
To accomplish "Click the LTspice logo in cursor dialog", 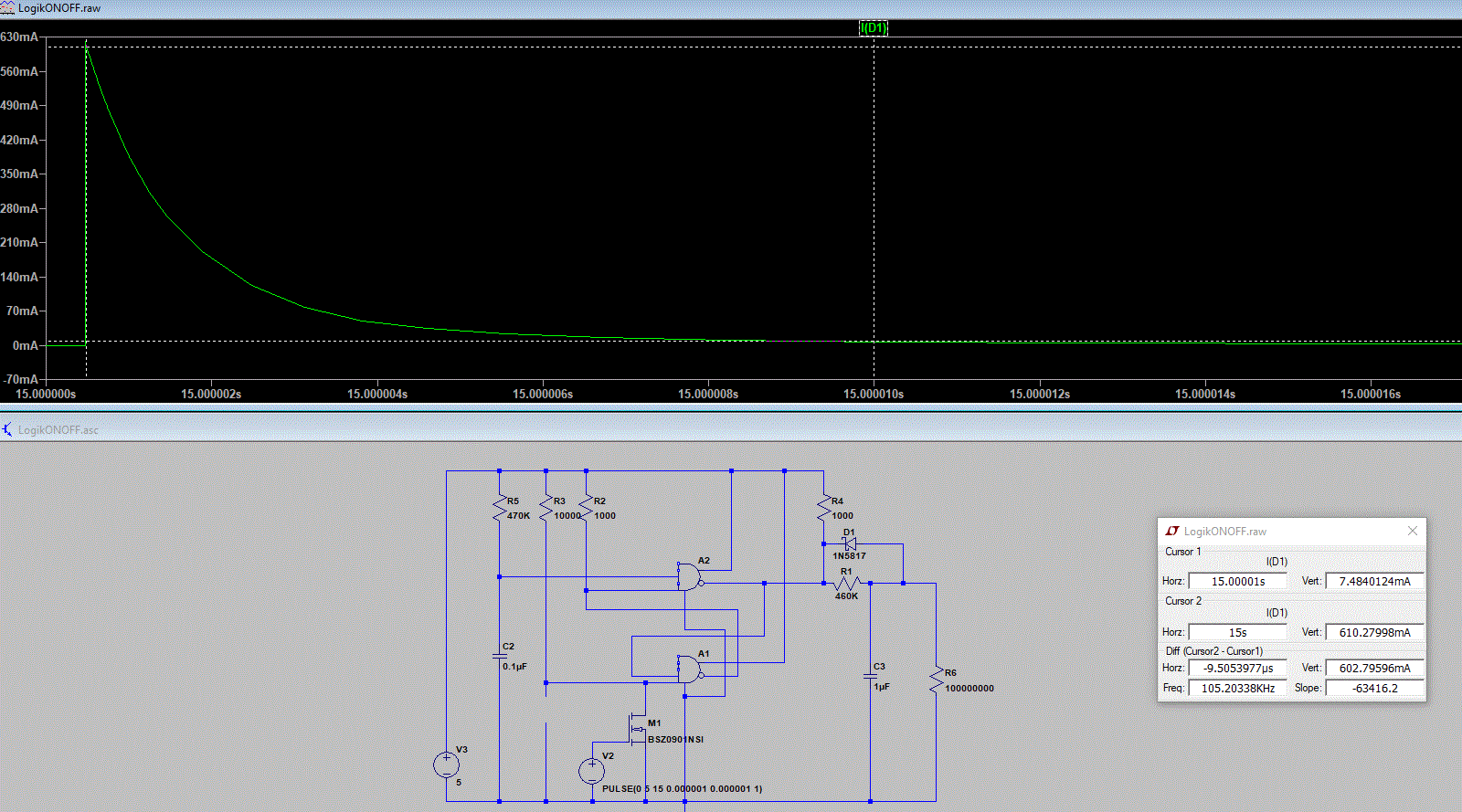I will (x=1171, y=531).
